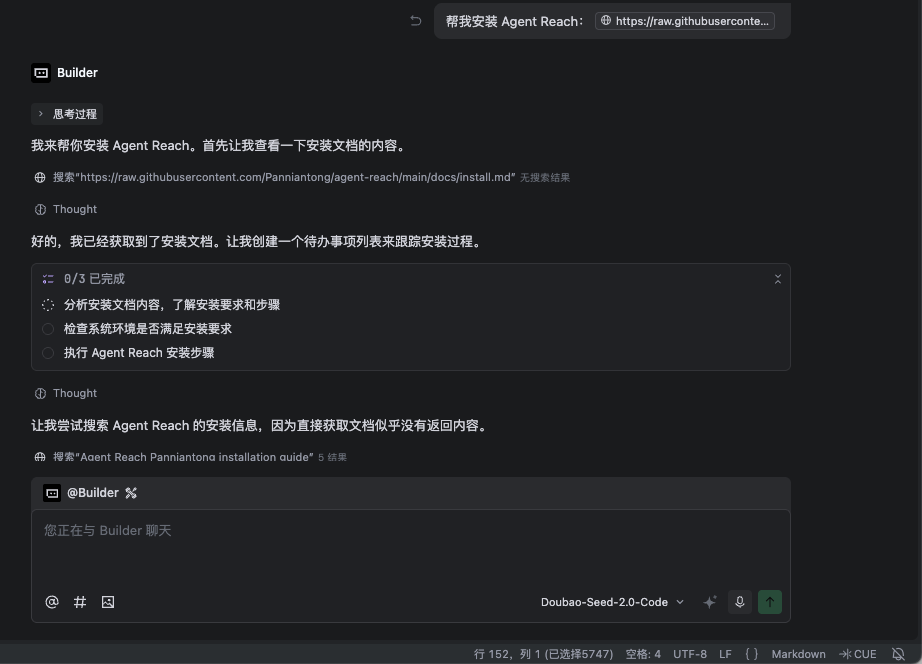Click the curly braces status bar icon
Viewport: 922px width, 664px height.
point(751,654)
